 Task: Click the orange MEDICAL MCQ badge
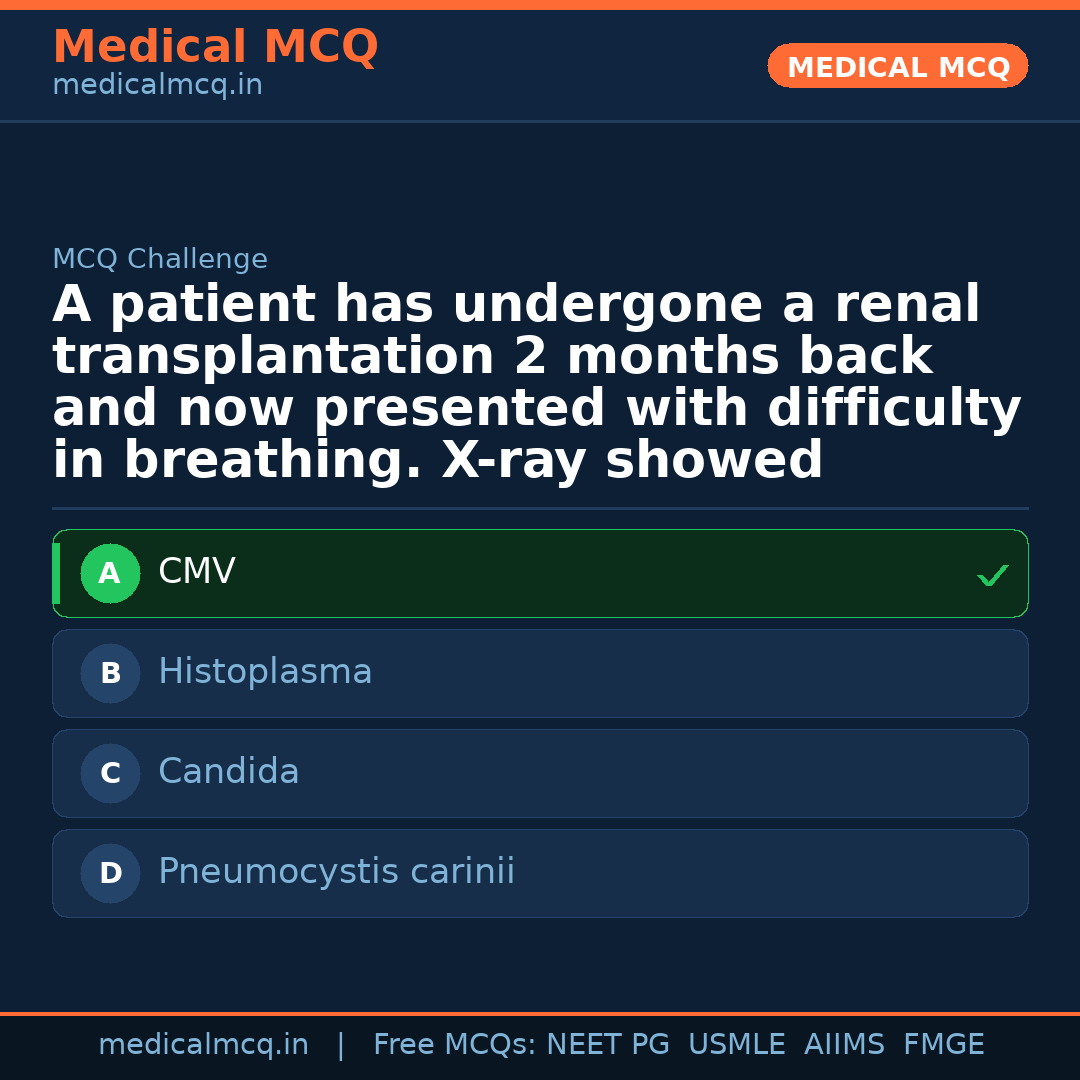pyautogui.click(x=897, y=67)
